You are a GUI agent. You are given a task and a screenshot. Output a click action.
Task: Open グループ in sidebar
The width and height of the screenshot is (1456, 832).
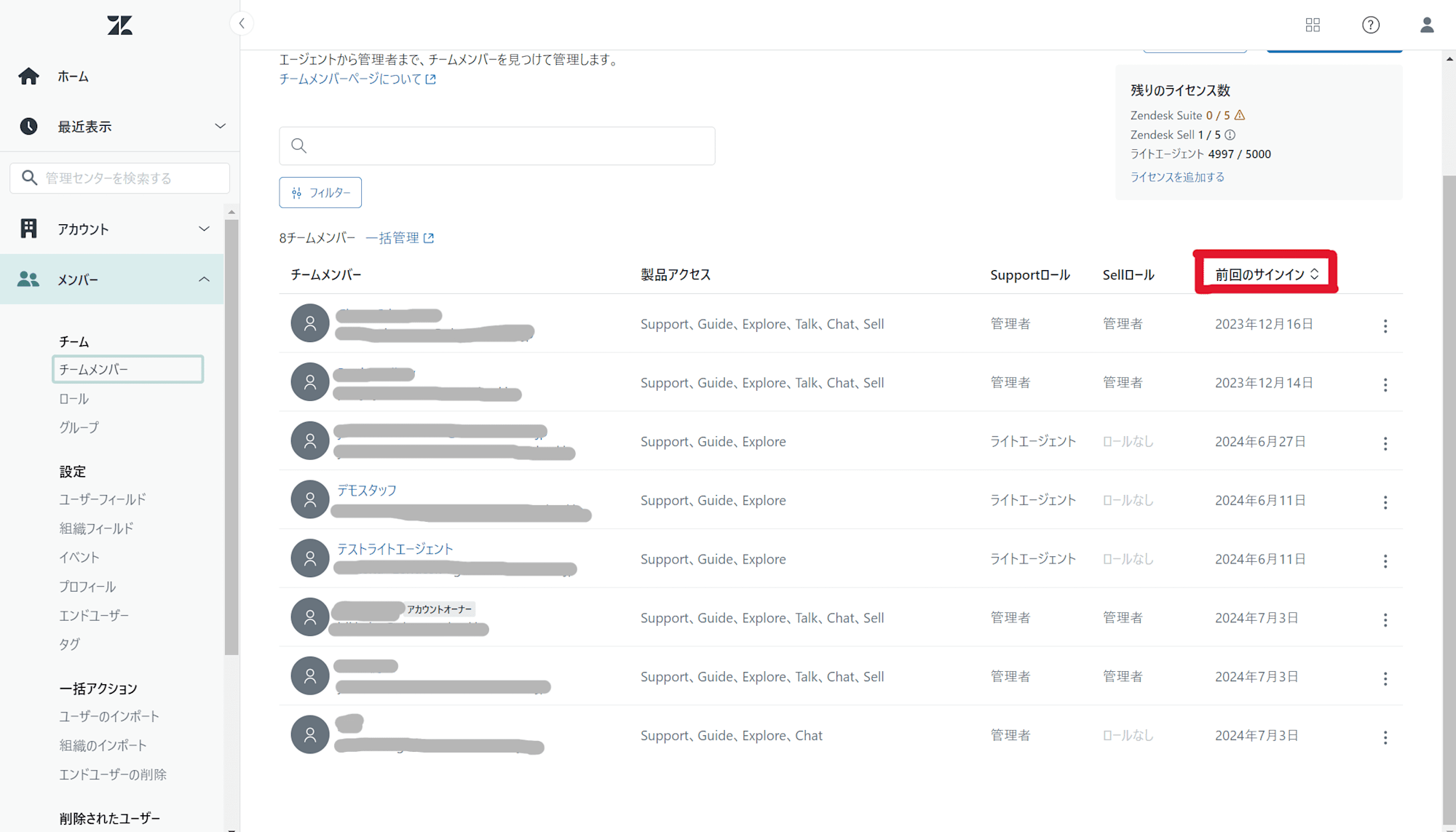79,427
